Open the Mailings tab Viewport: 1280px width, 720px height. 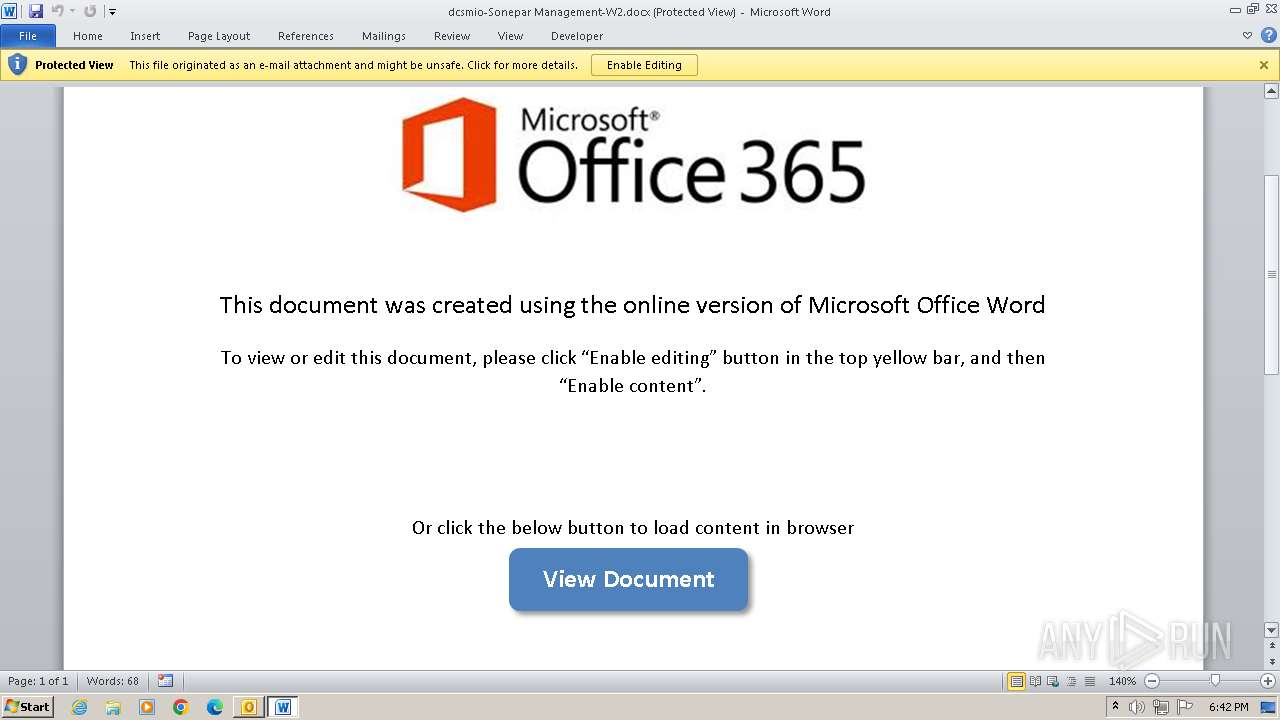pos(384,36)
